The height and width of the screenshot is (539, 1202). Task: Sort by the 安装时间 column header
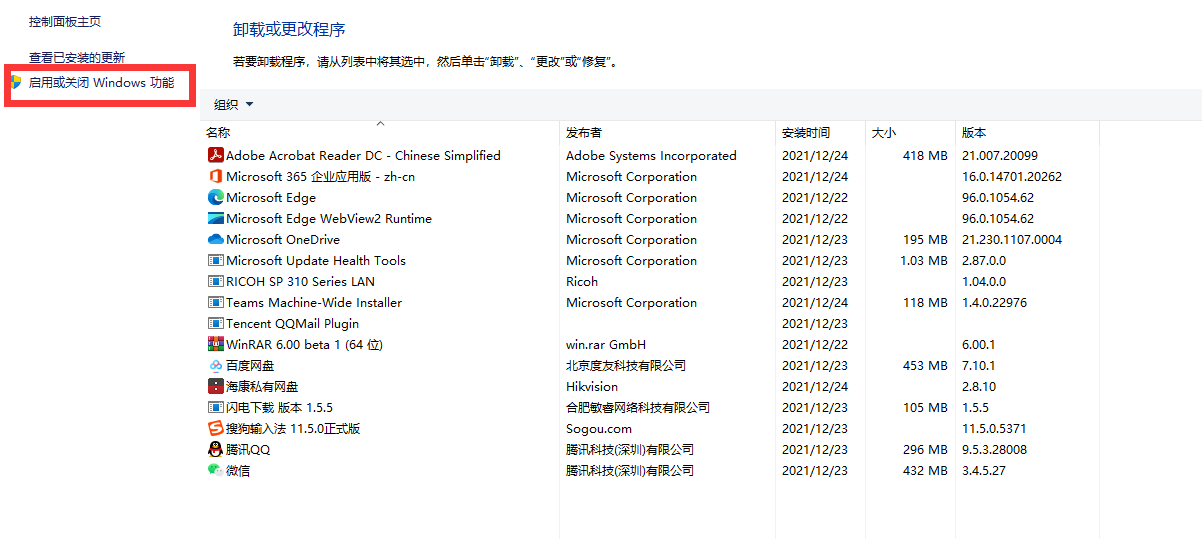click(806, 132)
